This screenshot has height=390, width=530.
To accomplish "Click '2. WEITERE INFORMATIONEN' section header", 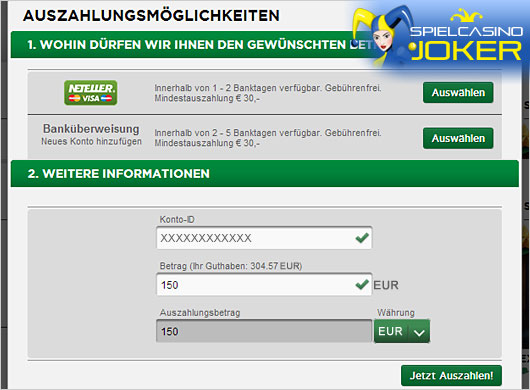I will (x=264, y=173).
